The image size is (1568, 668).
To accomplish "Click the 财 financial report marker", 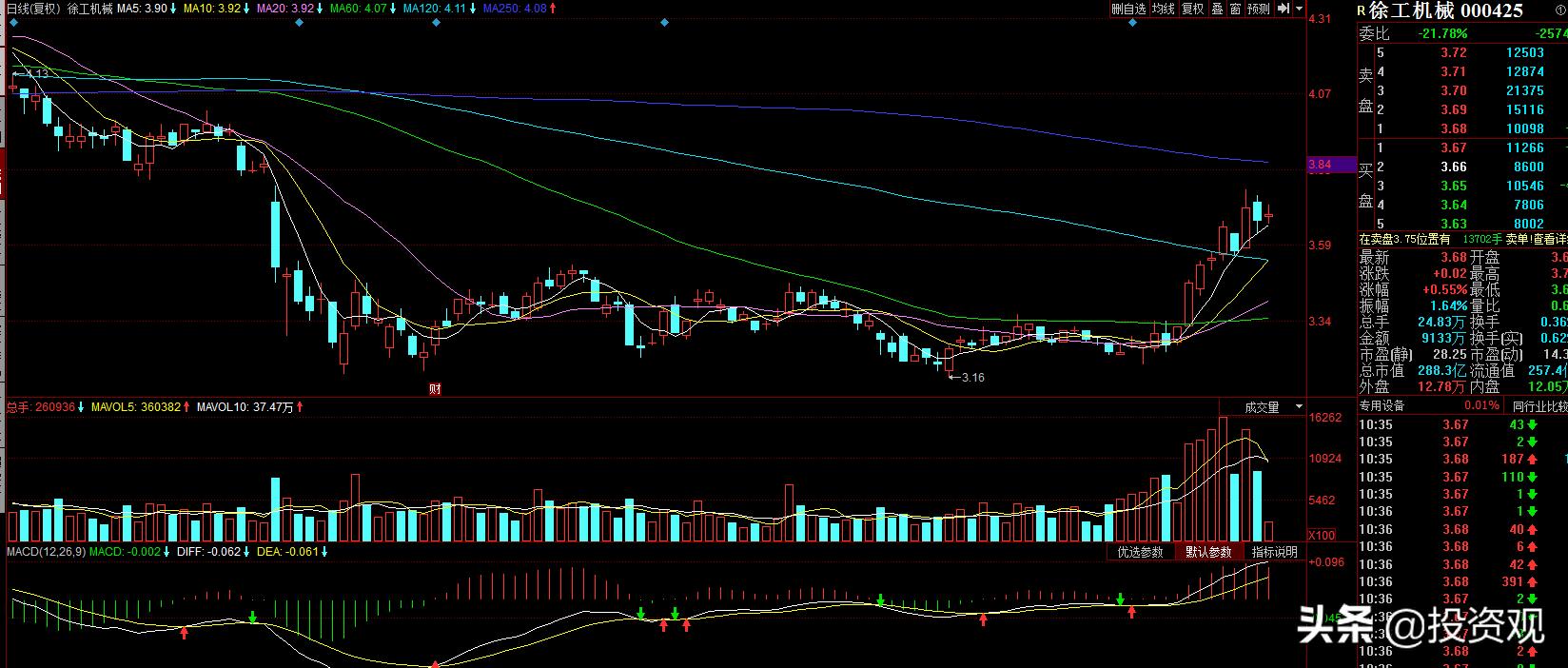I will [435, 388].
